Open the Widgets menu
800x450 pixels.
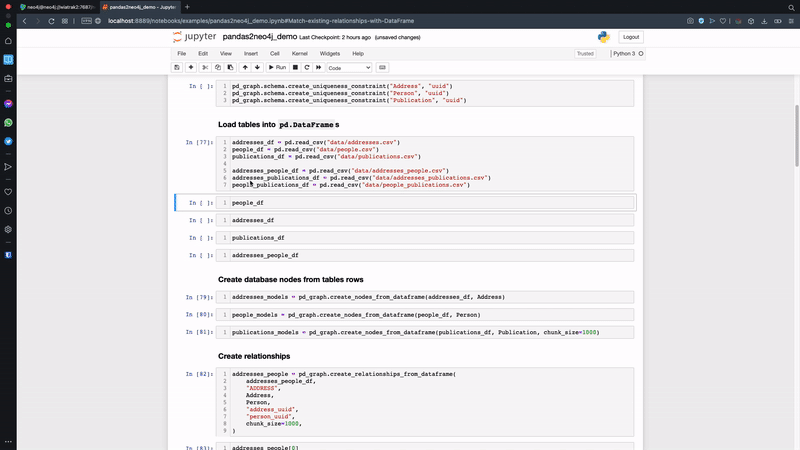pyautogui.click(x=329, y=53)
